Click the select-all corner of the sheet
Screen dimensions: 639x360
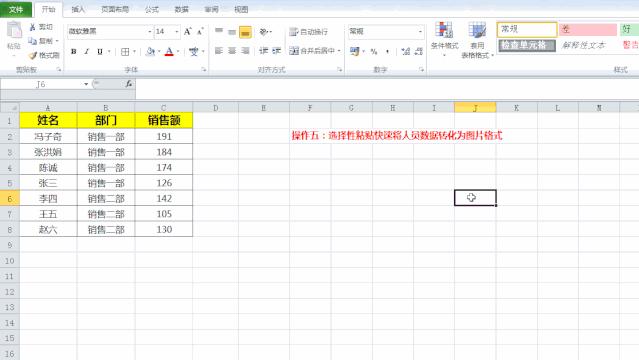[x=10, y=108]
